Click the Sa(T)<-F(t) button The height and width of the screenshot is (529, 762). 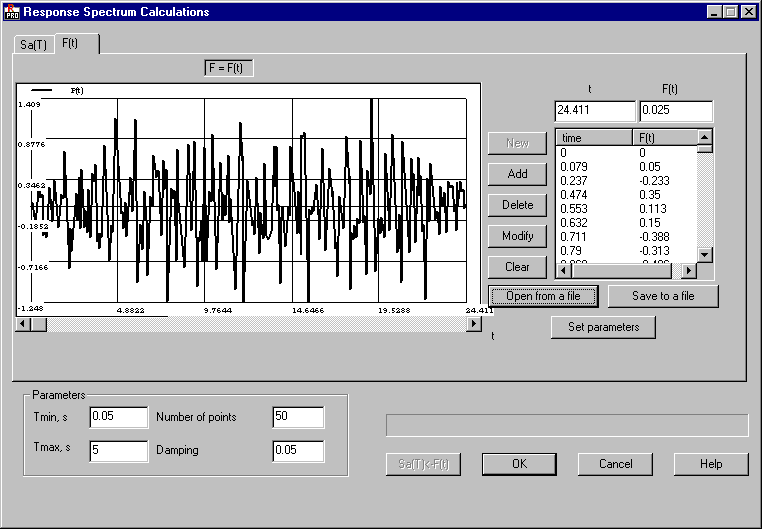423,464
